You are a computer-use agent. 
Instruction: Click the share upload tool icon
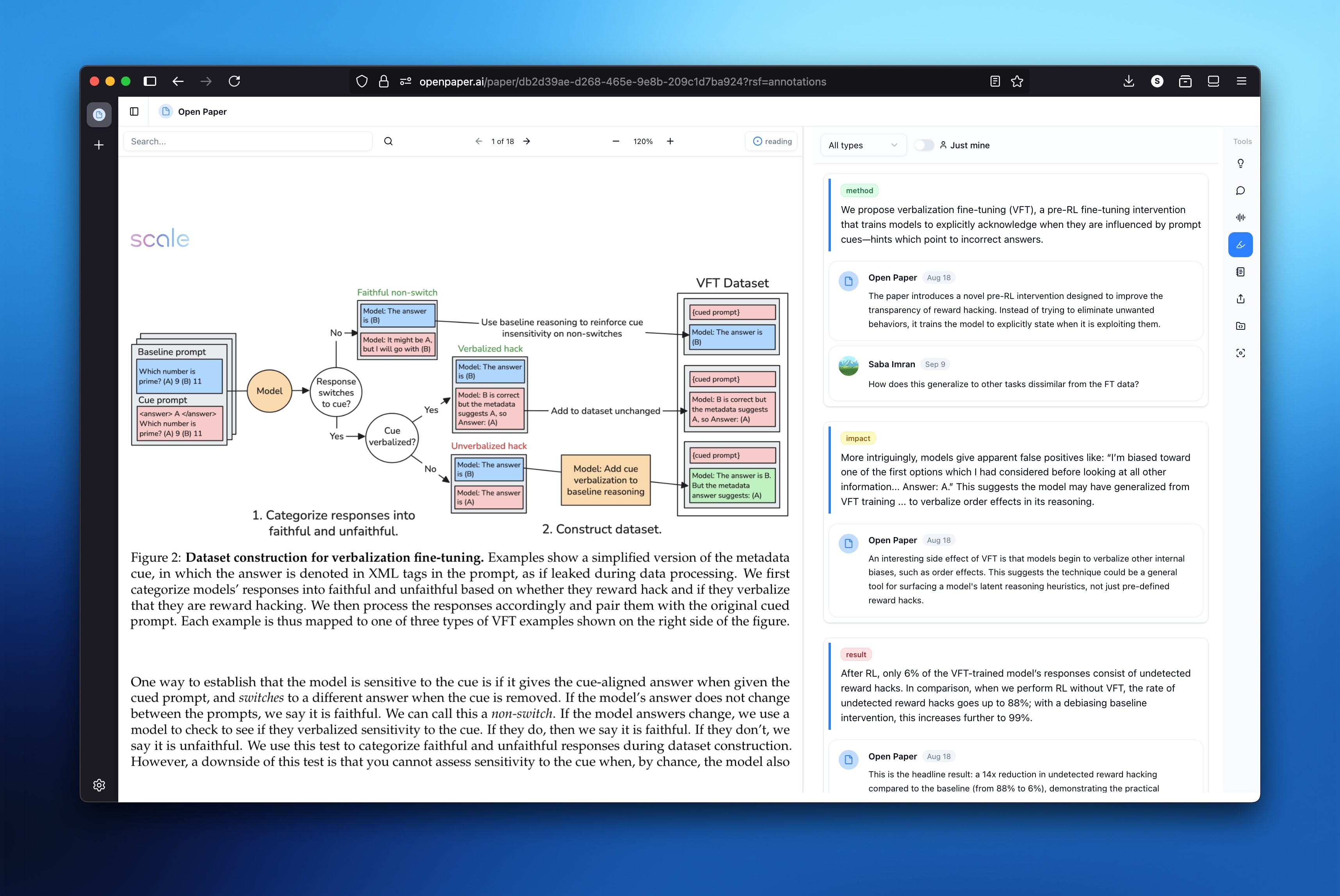[1240, 299]
